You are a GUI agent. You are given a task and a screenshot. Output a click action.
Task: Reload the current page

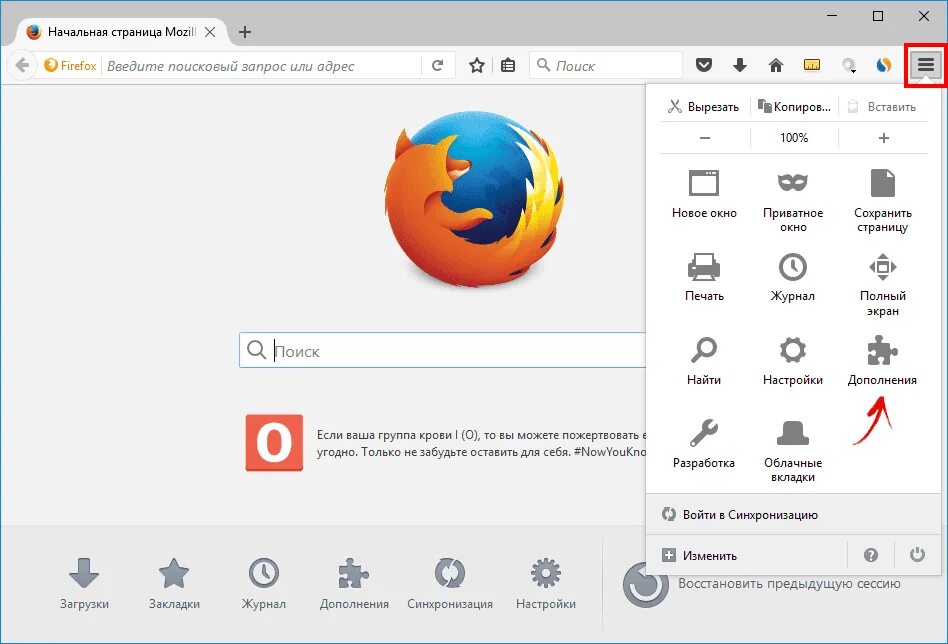coord(438,65)
